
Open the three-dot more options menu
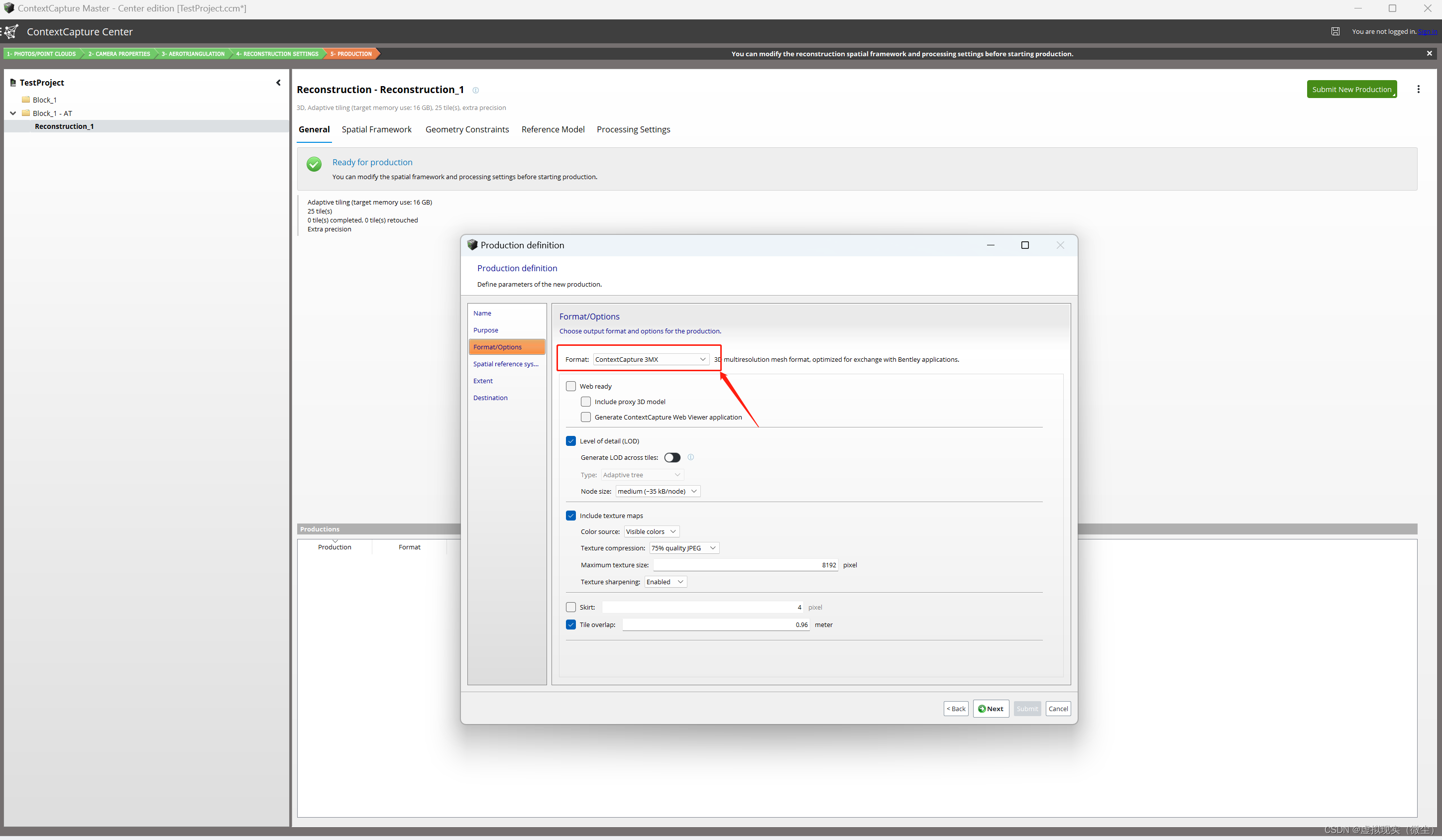tap(1418, 89)
